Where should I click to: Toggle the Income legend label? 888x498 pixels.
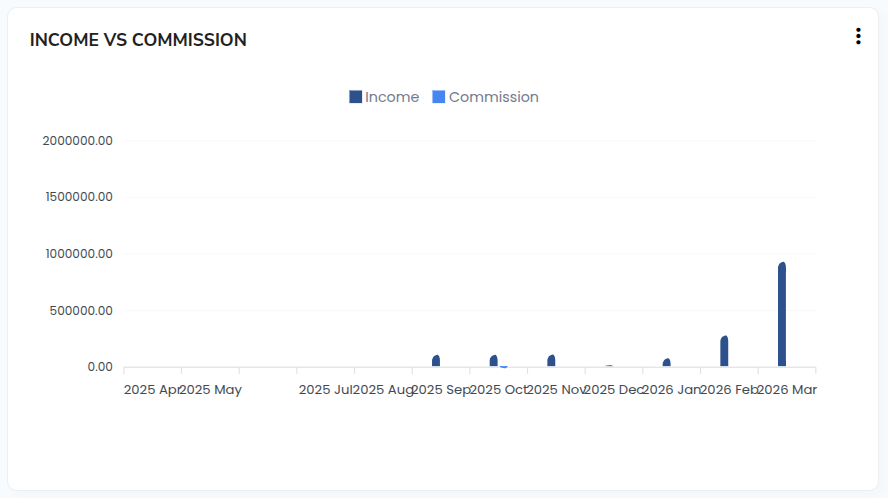pyautogui.click(x=392, y=97)
